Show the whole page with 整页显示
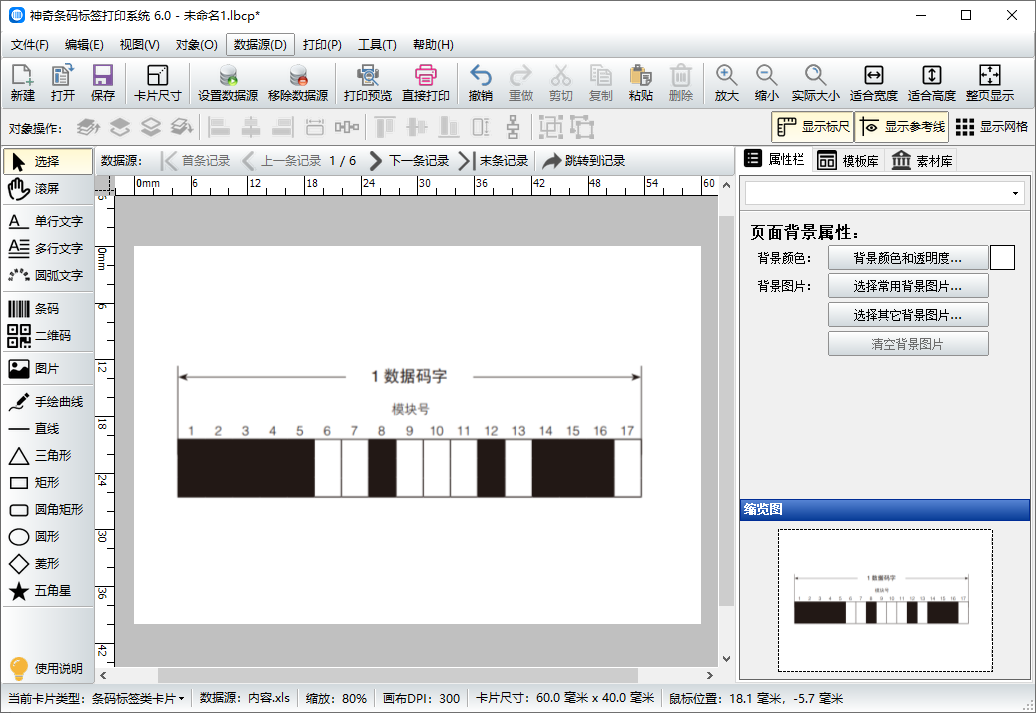 [990, 83]
